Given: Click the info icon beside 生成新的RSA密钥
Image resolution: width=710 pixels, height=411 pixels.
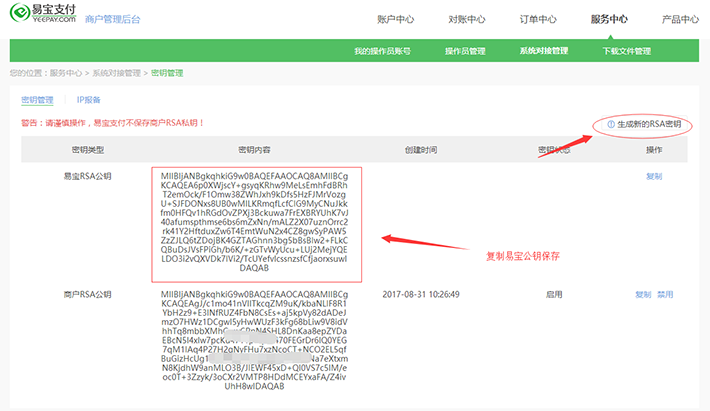Looking at the screenshot, I should click(610, 124).
